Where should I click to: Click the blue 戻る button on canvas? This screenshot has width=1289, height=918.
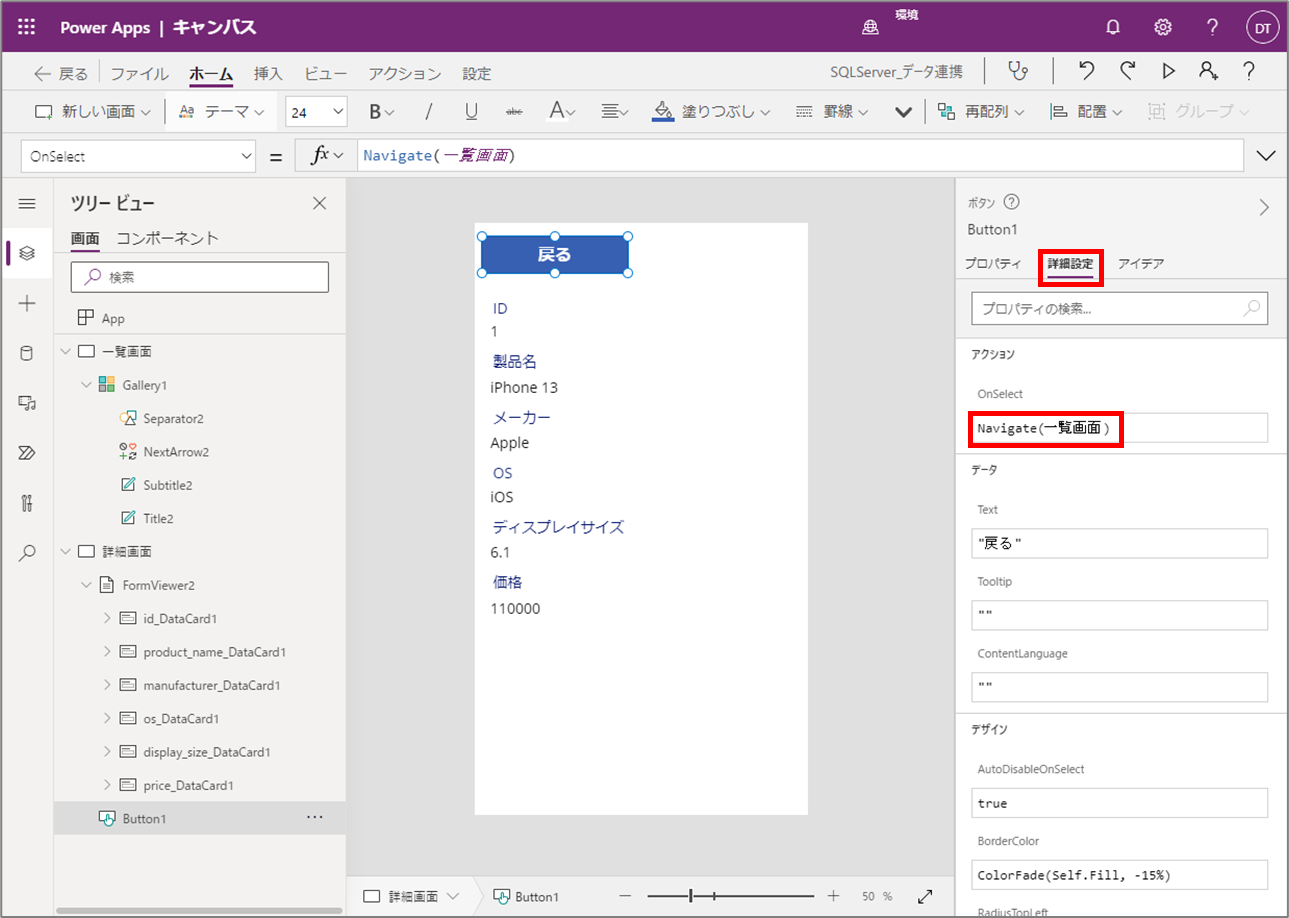pyautogui.click(x=555, y=255)
